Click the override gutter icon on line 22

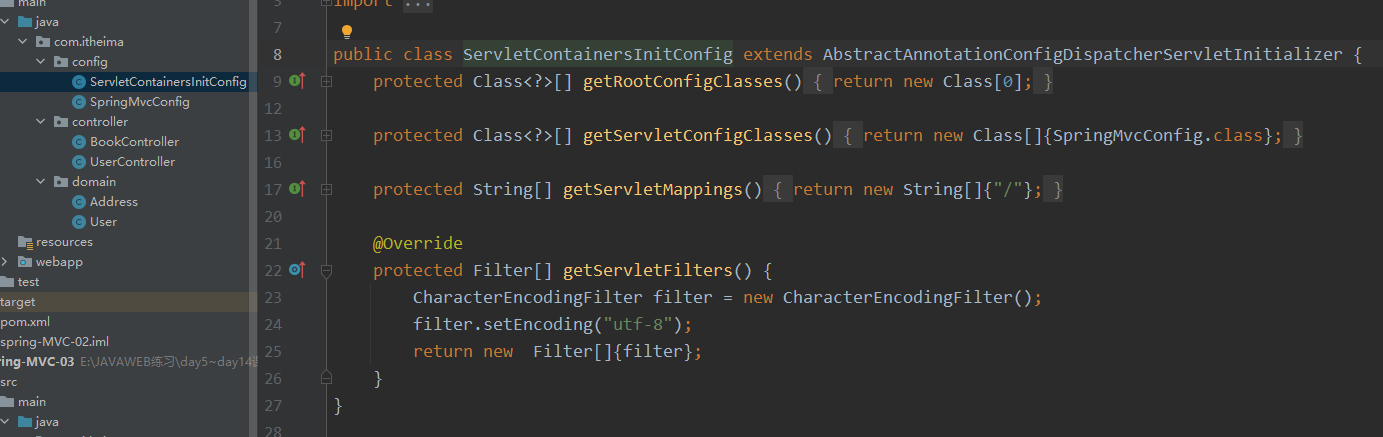(297, 270)
